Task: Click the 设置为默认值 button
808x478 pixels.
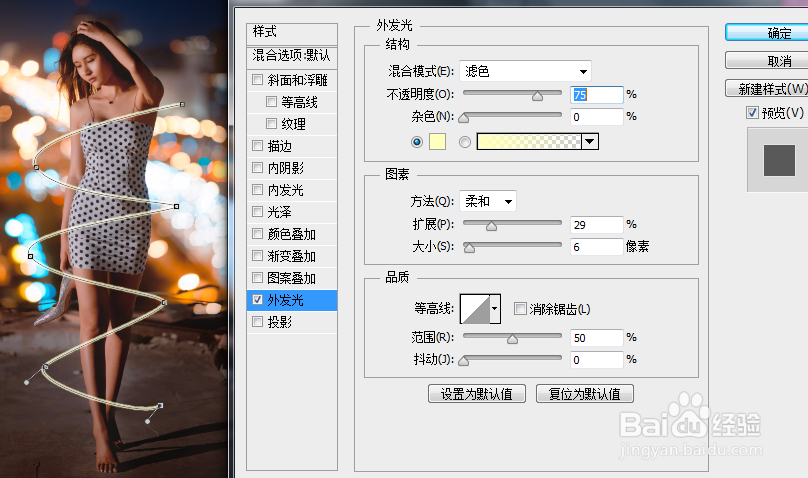Action: click(477, 394)
